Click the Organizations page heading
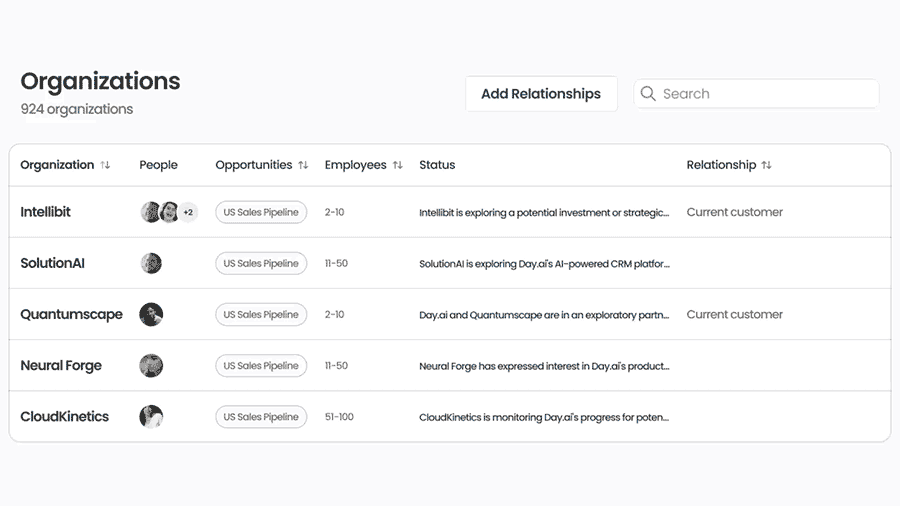The image size is (900, 506). [x=100, y=81]
